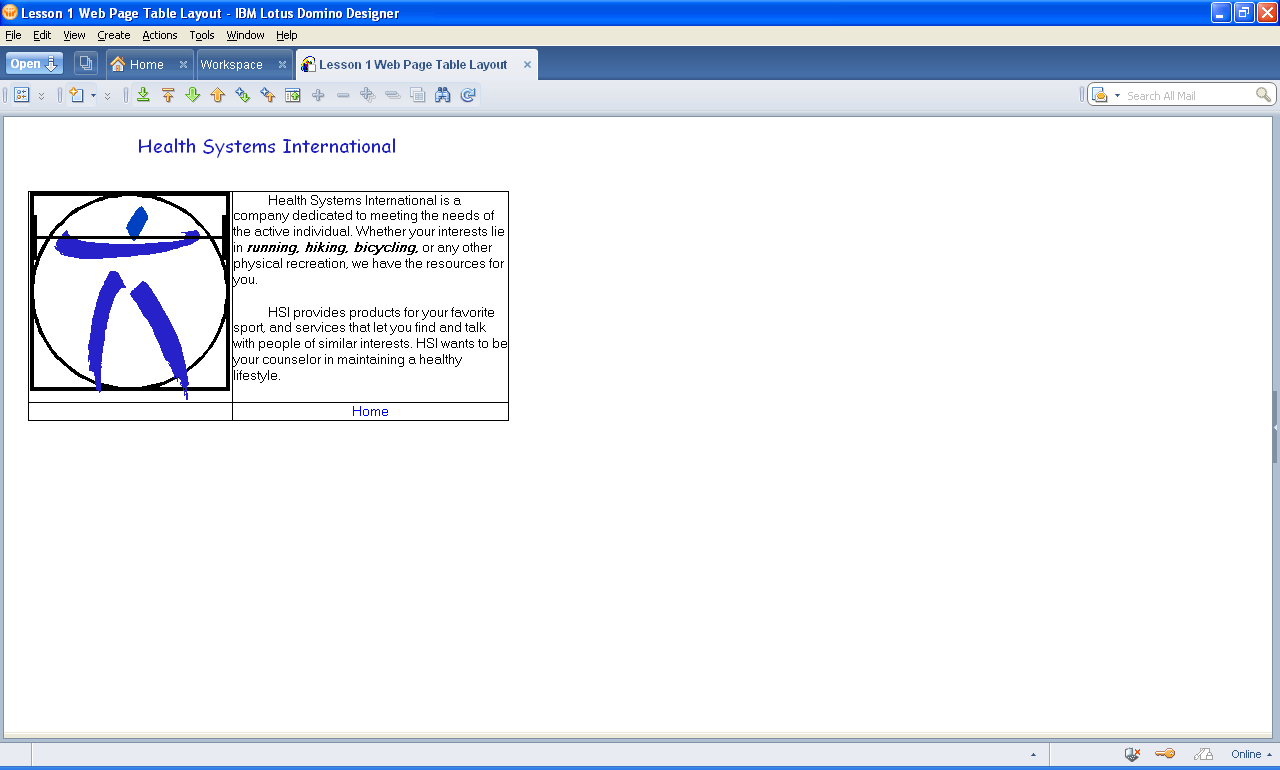Open the Create menu
This screenshot has height=770, width=1280.
click(113, 35)
